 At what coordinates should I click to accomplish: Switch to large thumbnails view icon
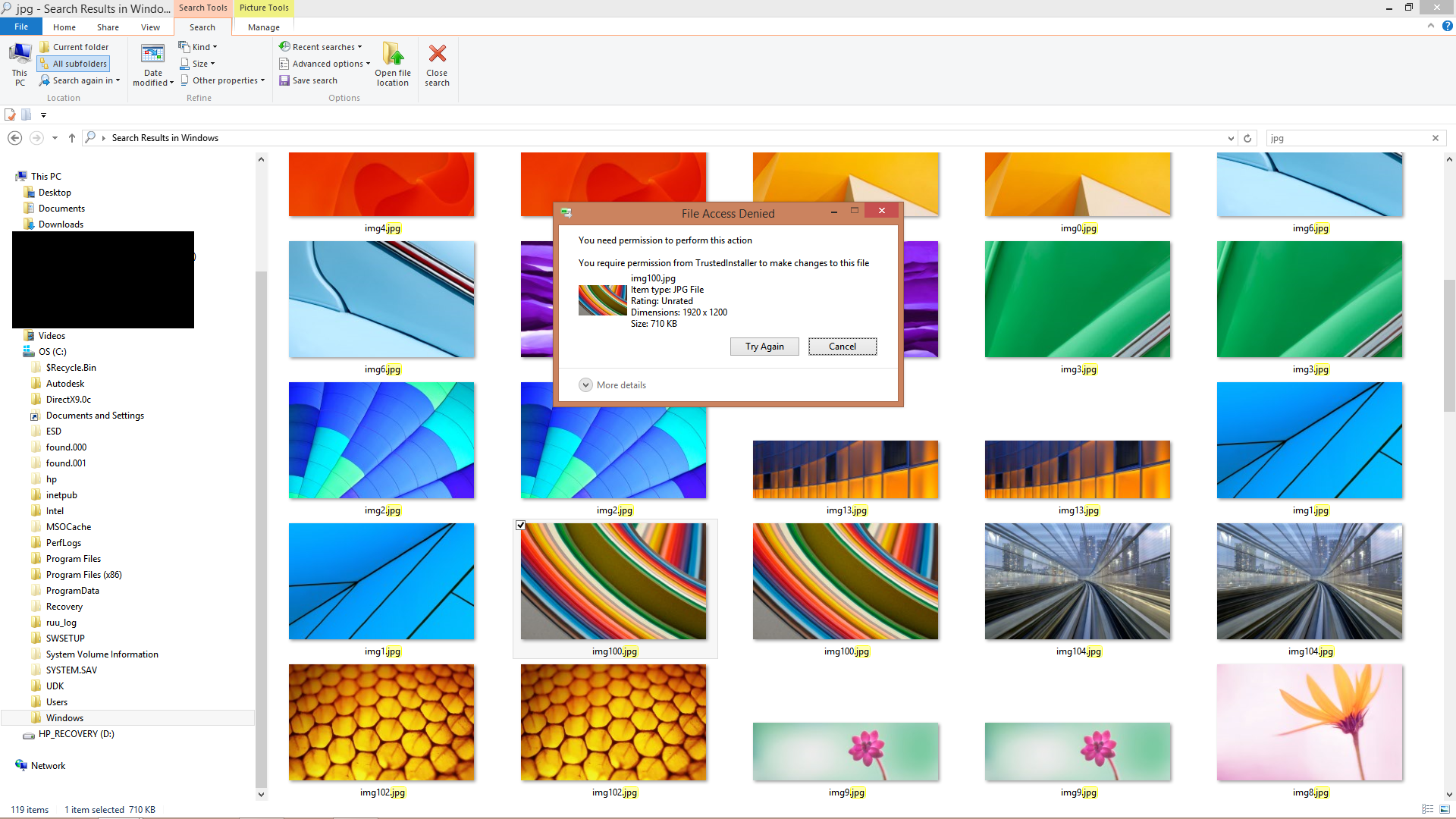(1445, 809)
